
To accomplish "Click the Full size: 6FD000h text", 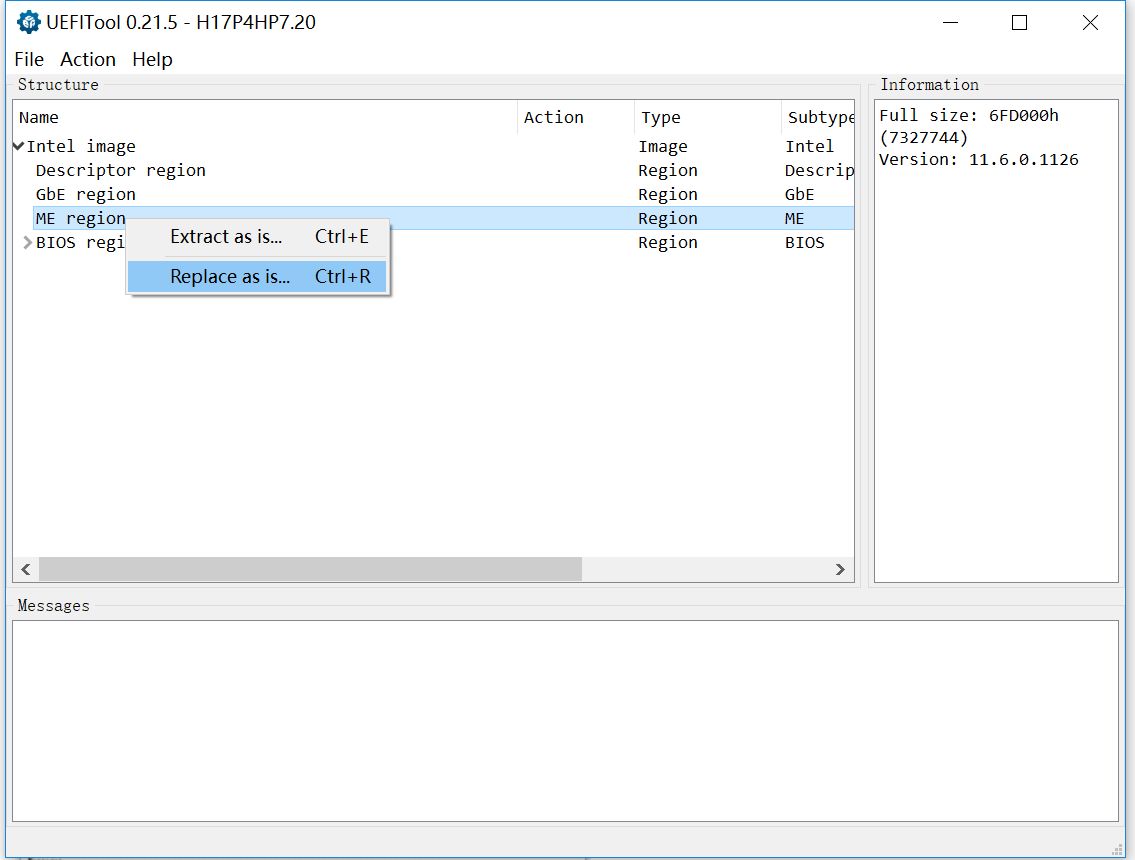I will point(969,115).
